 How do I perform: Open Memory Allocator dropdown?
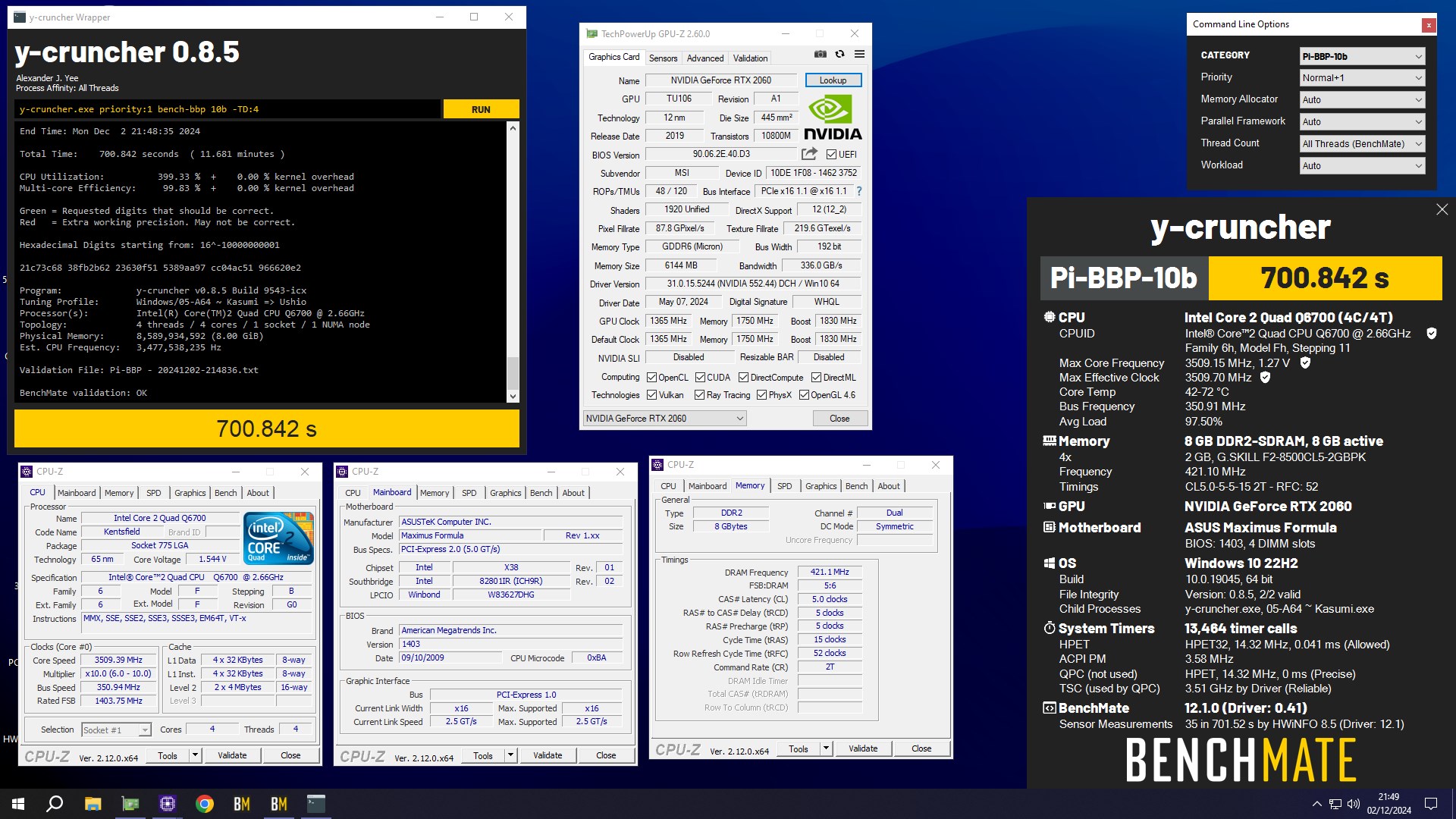(x=1362, y=100)
